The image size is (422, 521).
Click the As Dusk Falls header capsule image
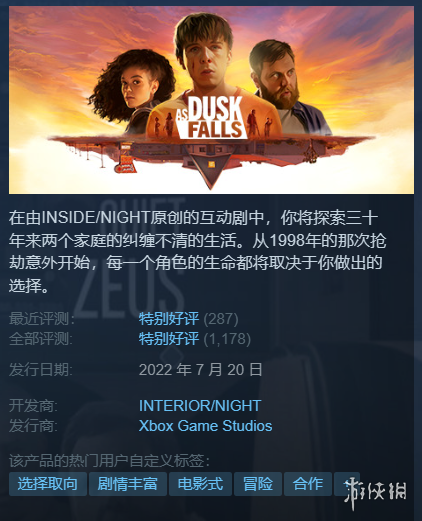tap(211, 100)
